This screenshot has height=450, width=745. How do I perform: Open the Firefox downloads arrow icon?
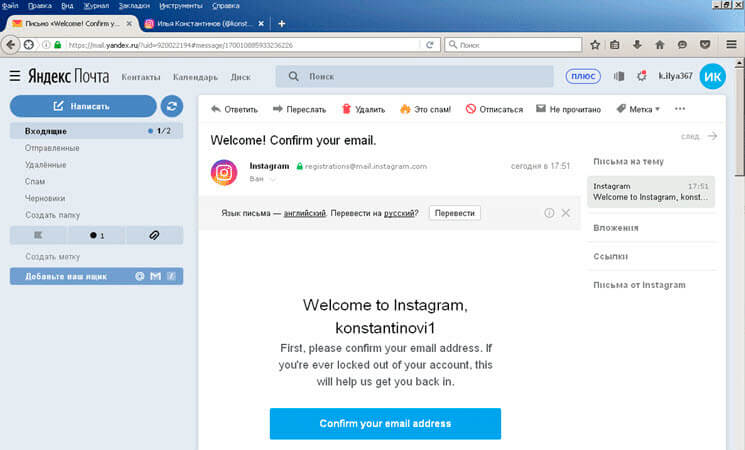tap(637, 45)
